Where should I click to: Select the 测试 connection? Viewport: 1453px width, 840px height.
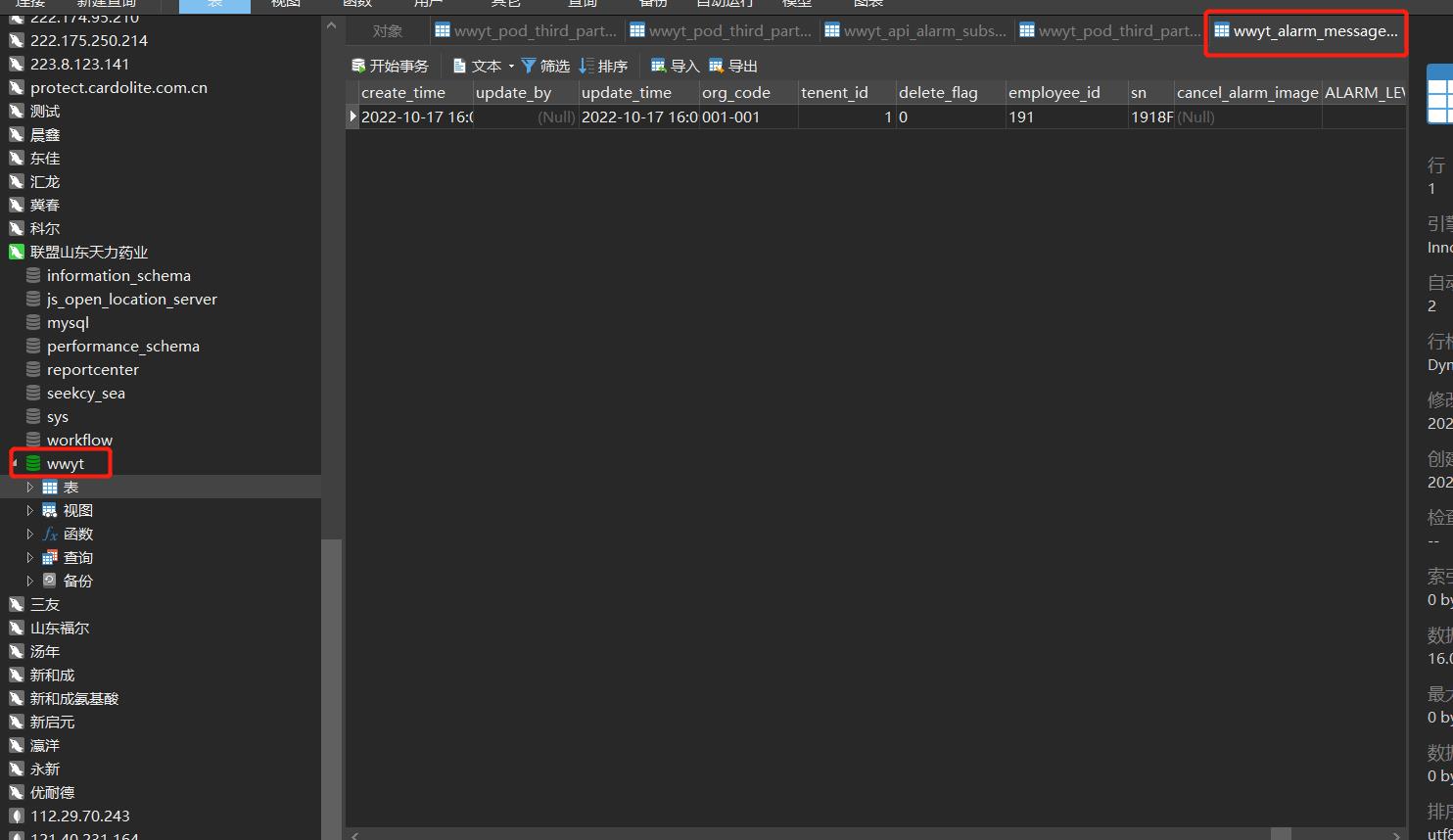44,111
